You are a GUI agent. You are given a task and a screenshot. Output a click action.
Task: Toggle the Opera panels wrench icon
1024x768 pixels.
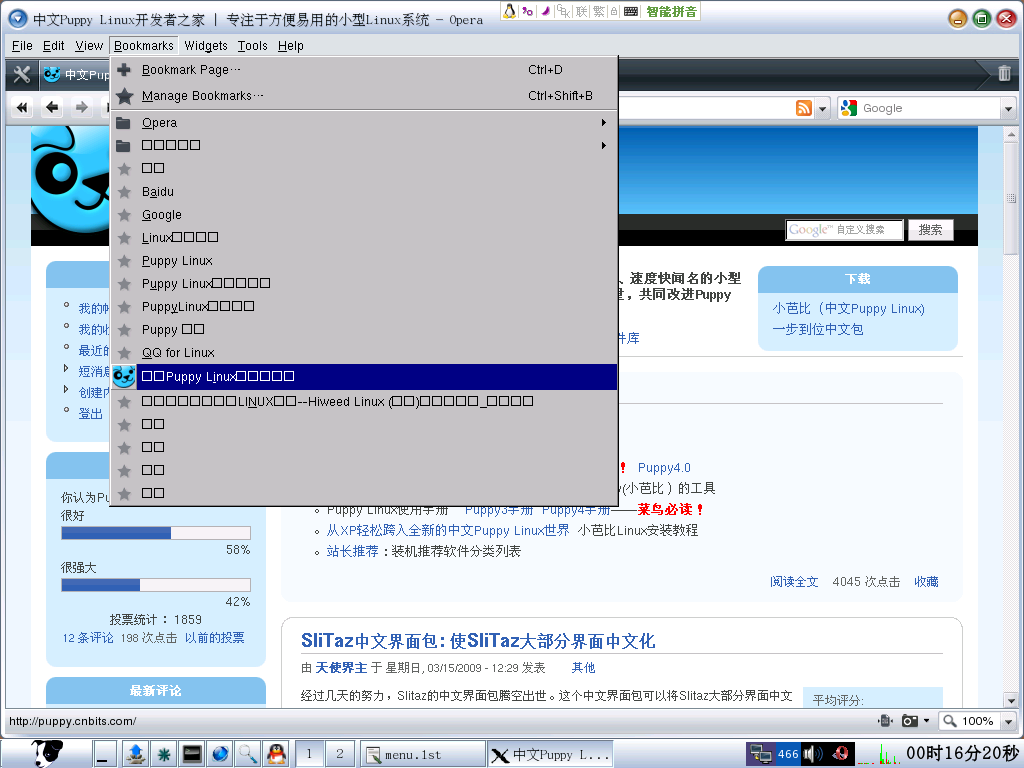tap(22, 74)
